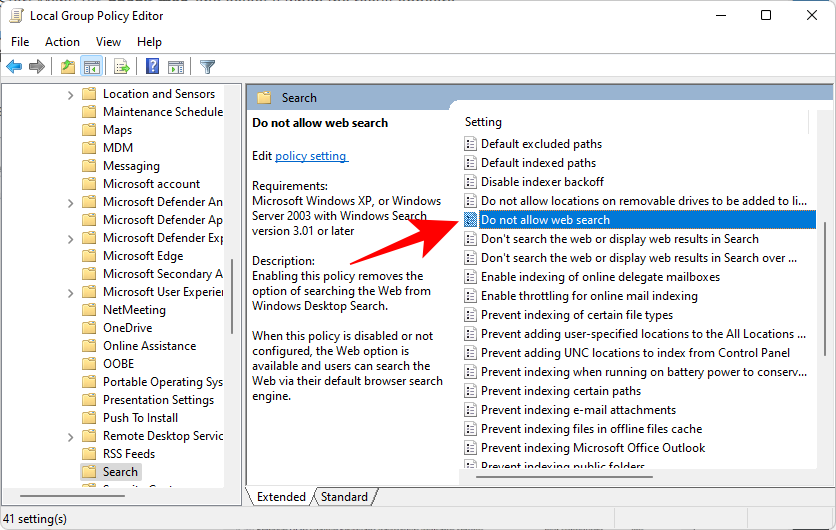Click the Search folder icon in the header

tap(264, 98)
